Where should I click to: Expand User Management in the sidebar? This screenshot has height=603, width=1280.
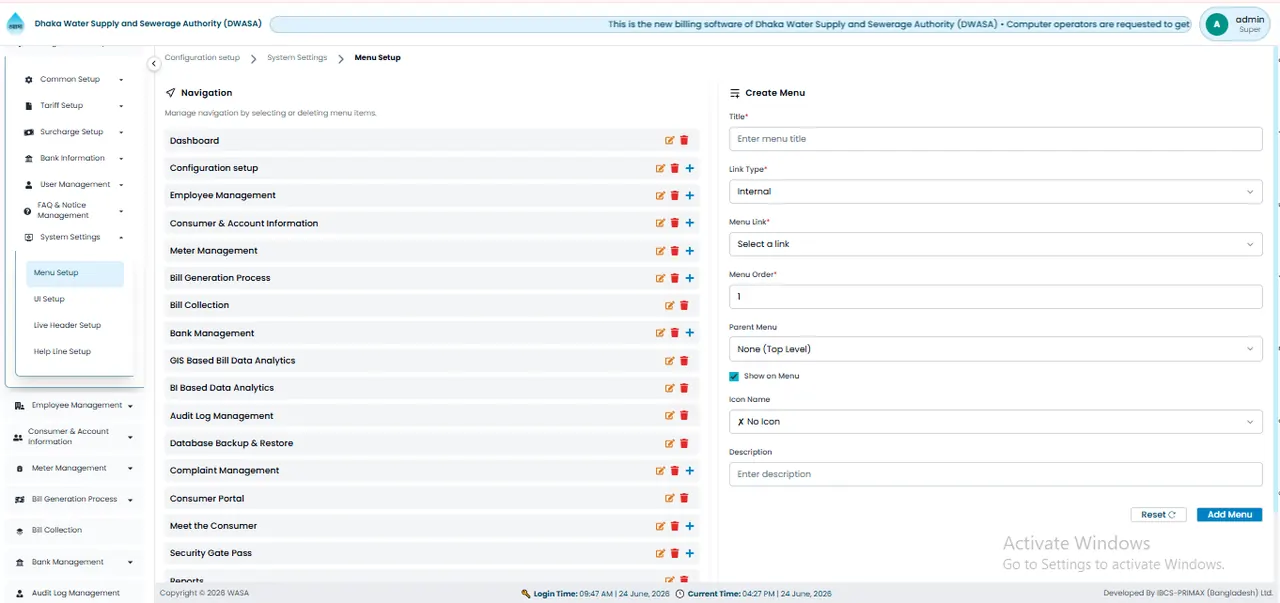click(74, 184)
